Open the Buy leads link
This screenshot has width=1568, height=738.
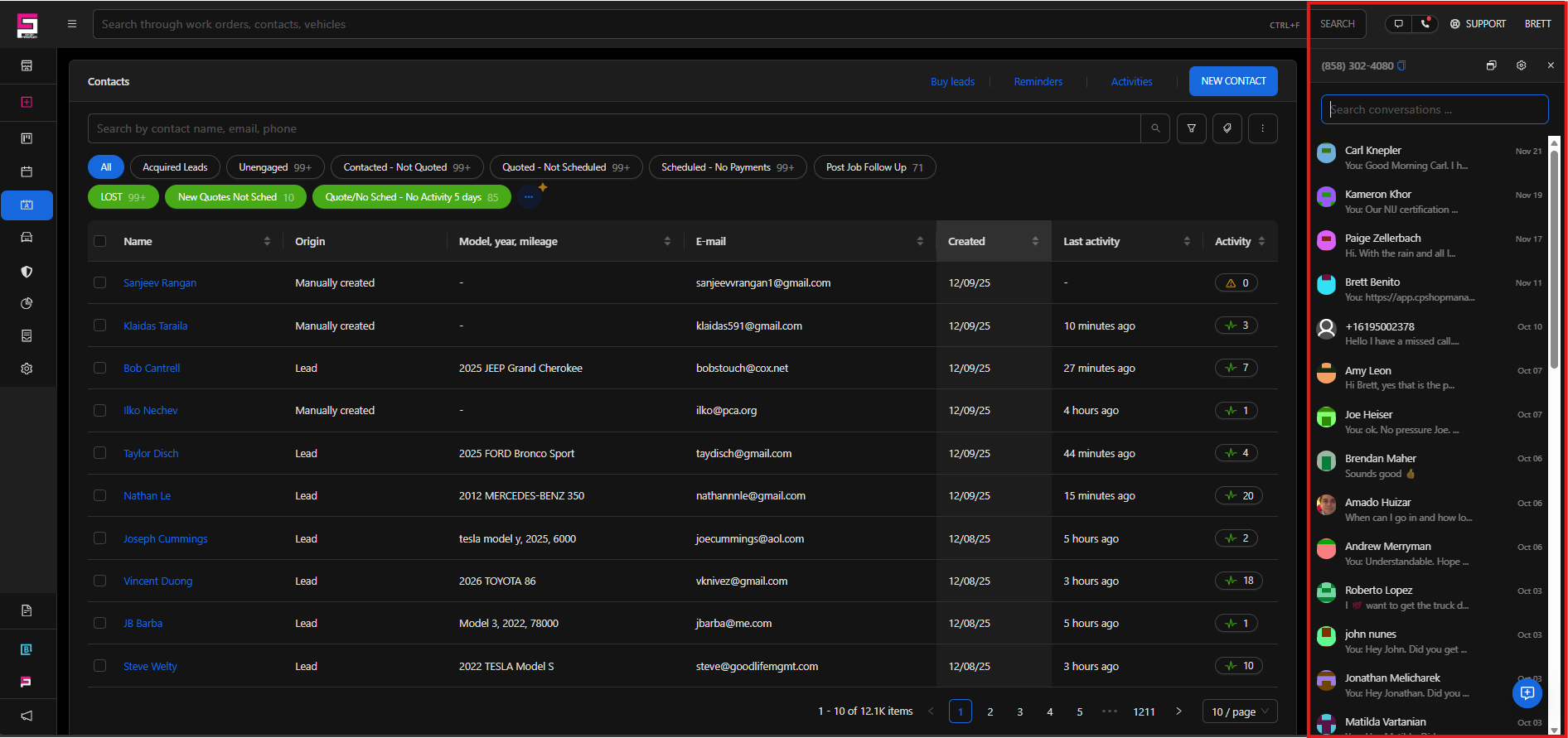coord(952,82)
